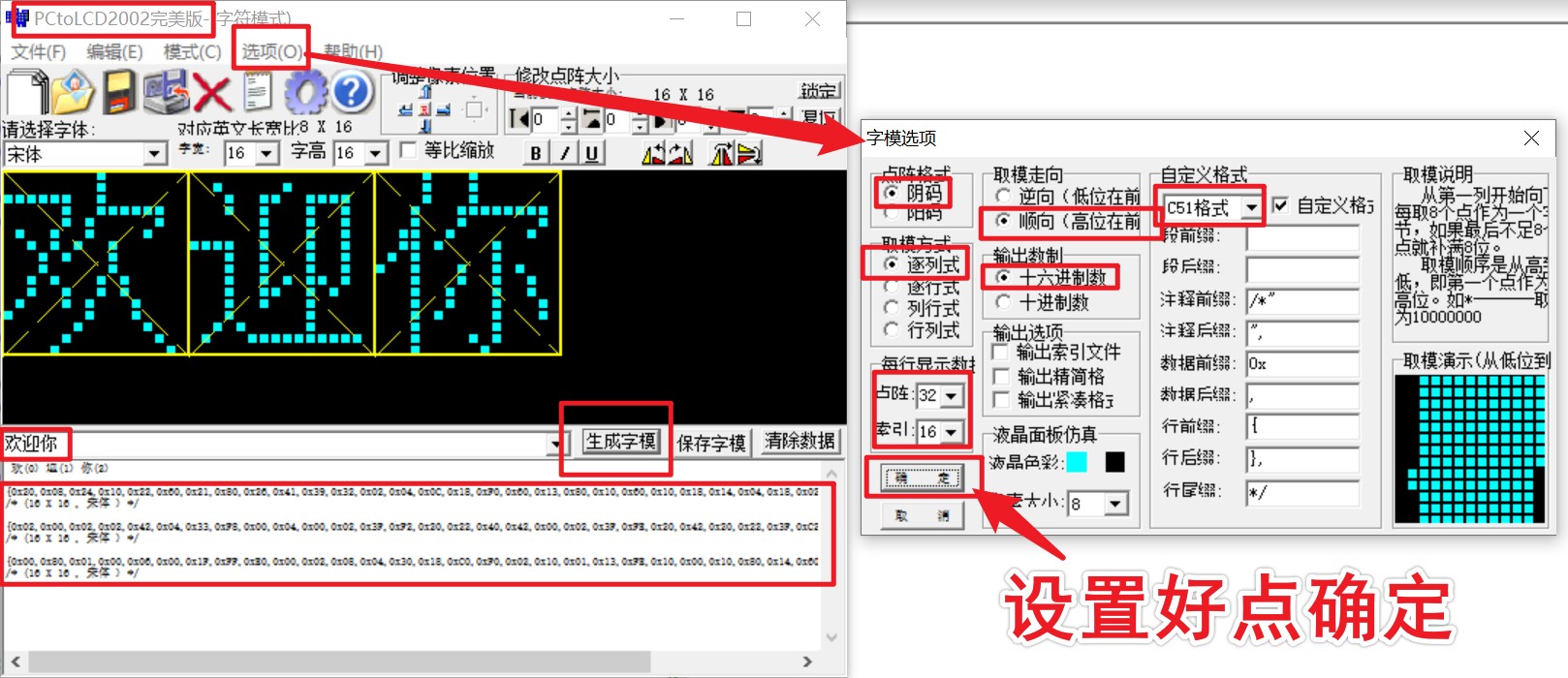Select 逆向 (低位在前) radio button
The width and height of the screenshot is (1568, 678).
[x=1004, y=197]
